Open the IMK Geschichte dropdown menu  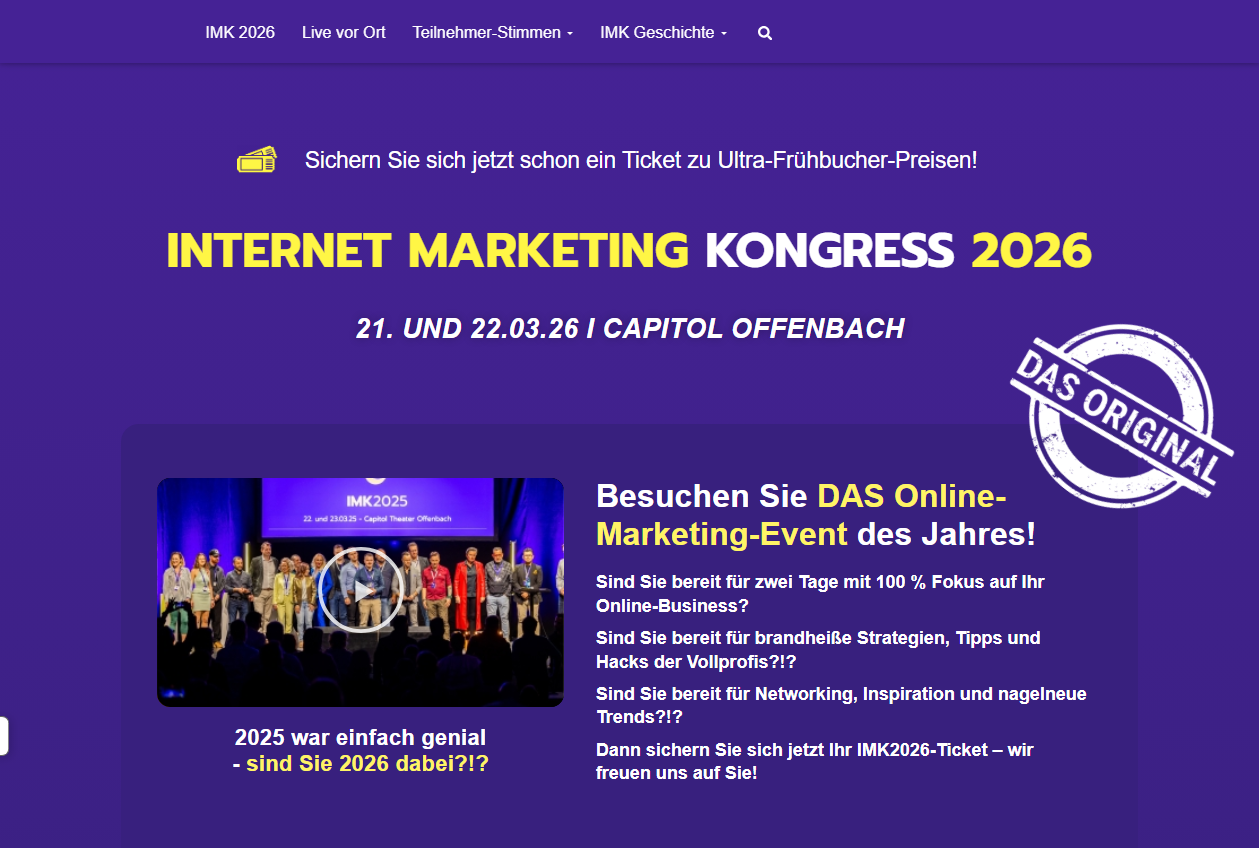pyautogui.click(x=664, y=32)
